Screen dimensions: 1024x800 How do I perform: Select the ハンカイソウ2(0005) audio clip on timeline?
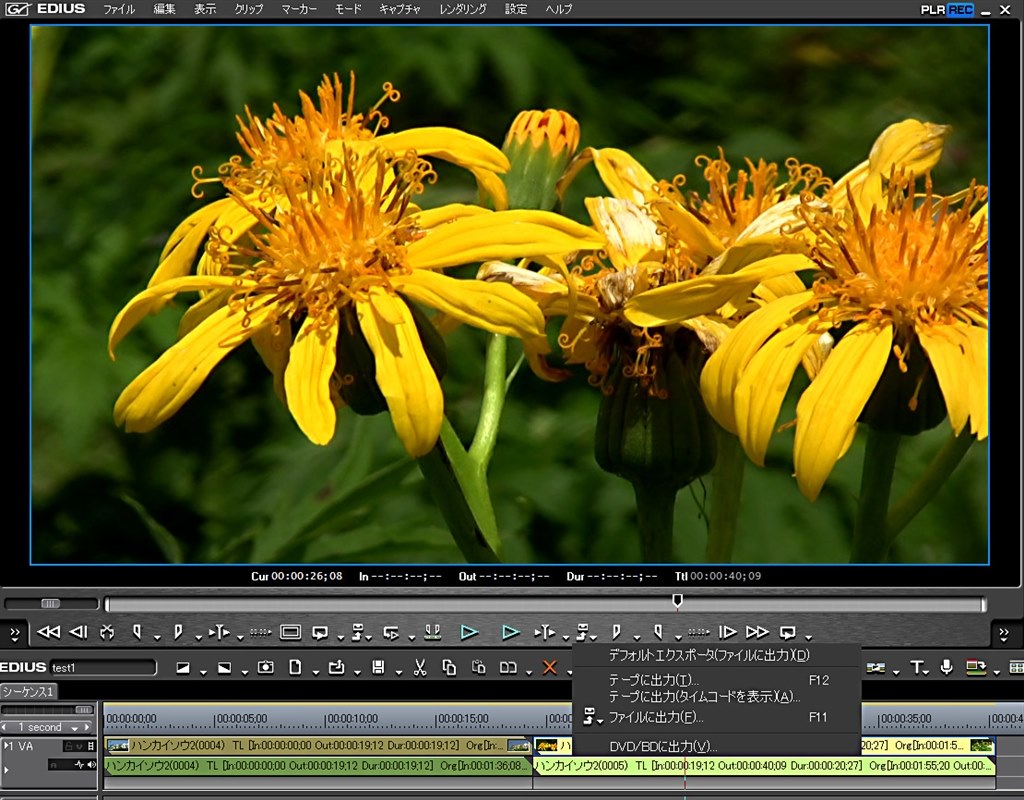tap(764, 765)
